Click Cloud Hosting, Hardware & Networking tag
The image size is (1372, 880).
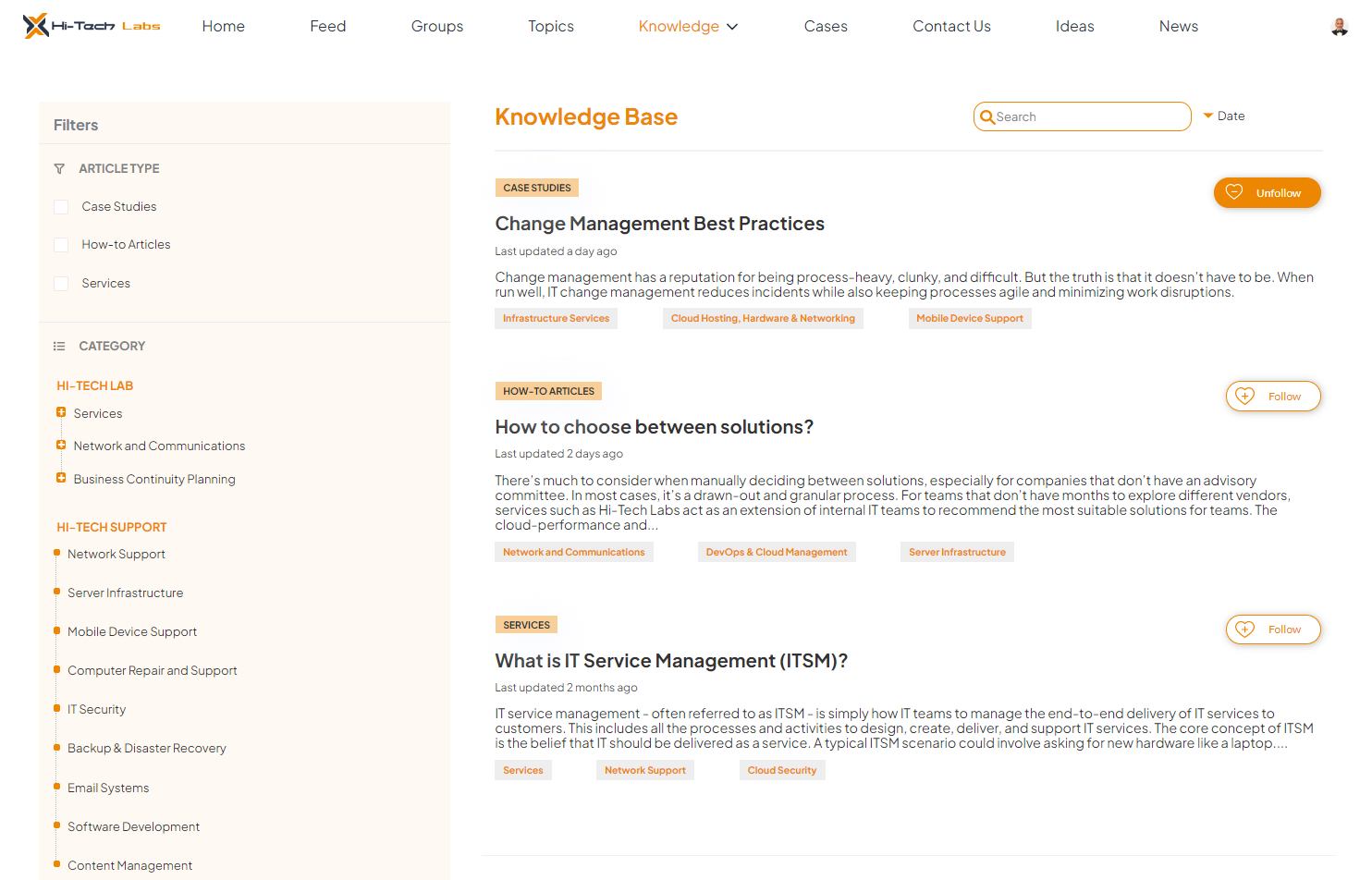(x=763, y=318)
